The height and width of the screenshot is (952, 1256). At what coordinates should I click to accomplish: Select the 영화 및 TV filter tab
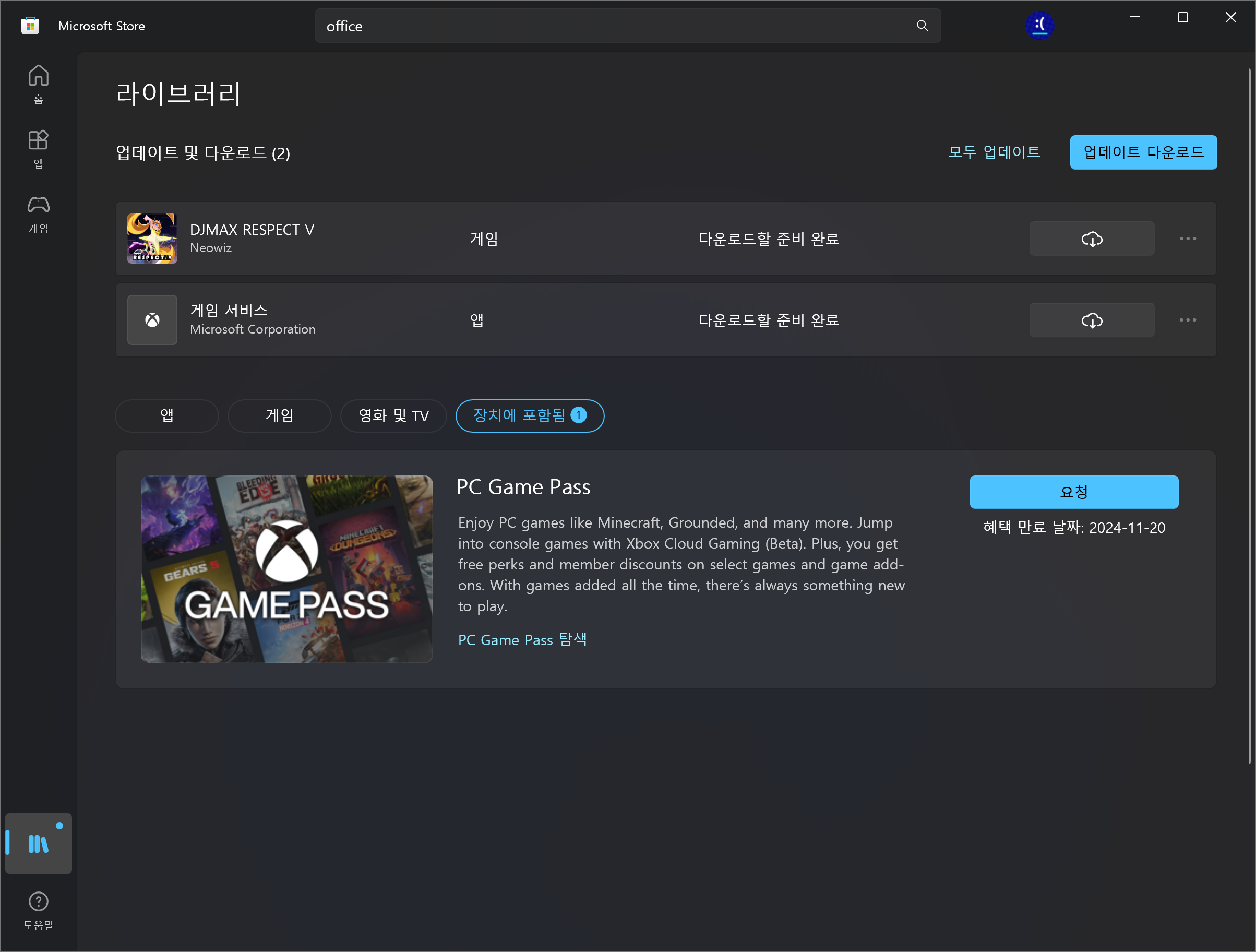393,415
